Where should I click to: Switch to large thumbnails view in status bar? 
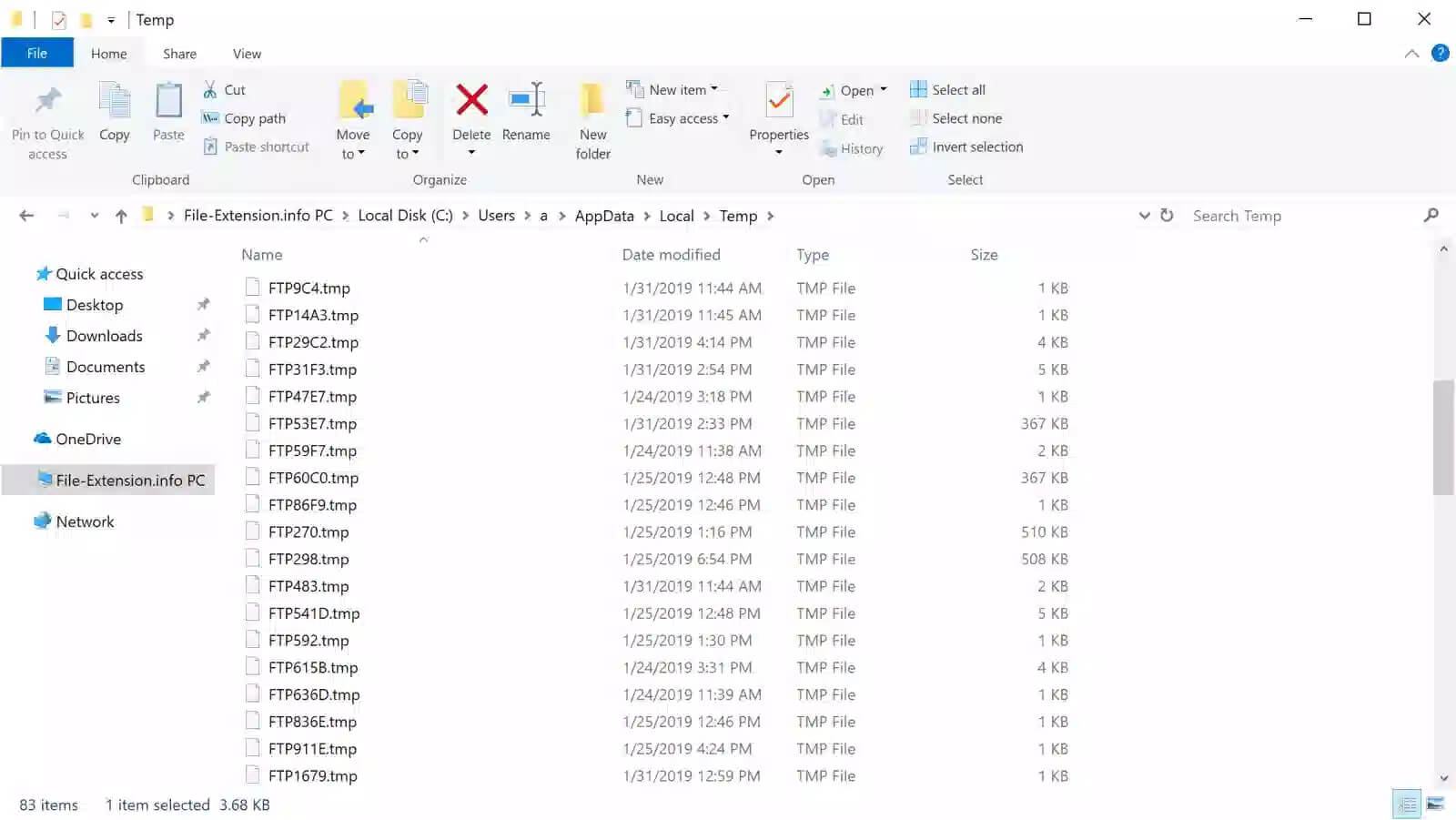pyautogui.click(x=1436, y=805)
